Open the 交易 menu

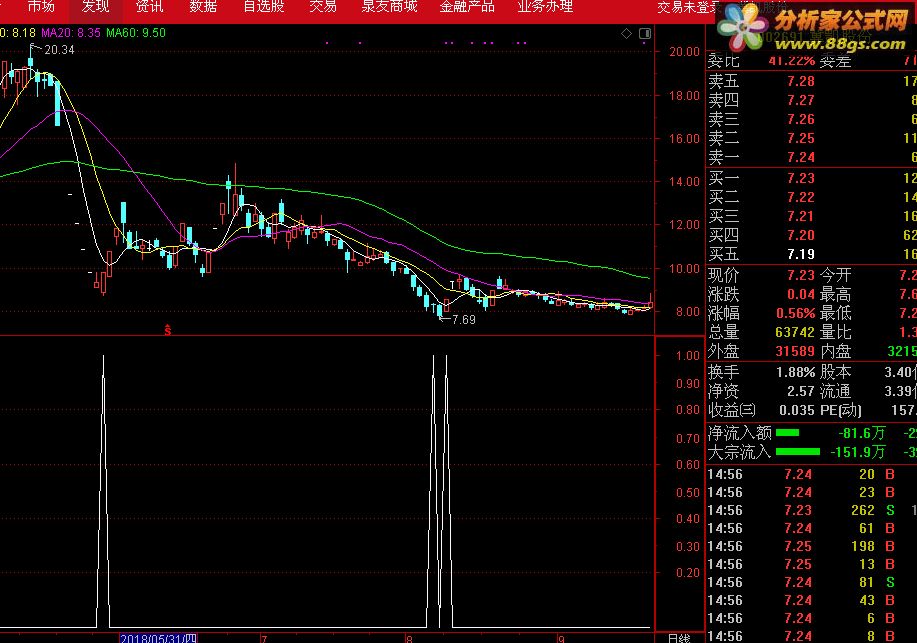323,7
